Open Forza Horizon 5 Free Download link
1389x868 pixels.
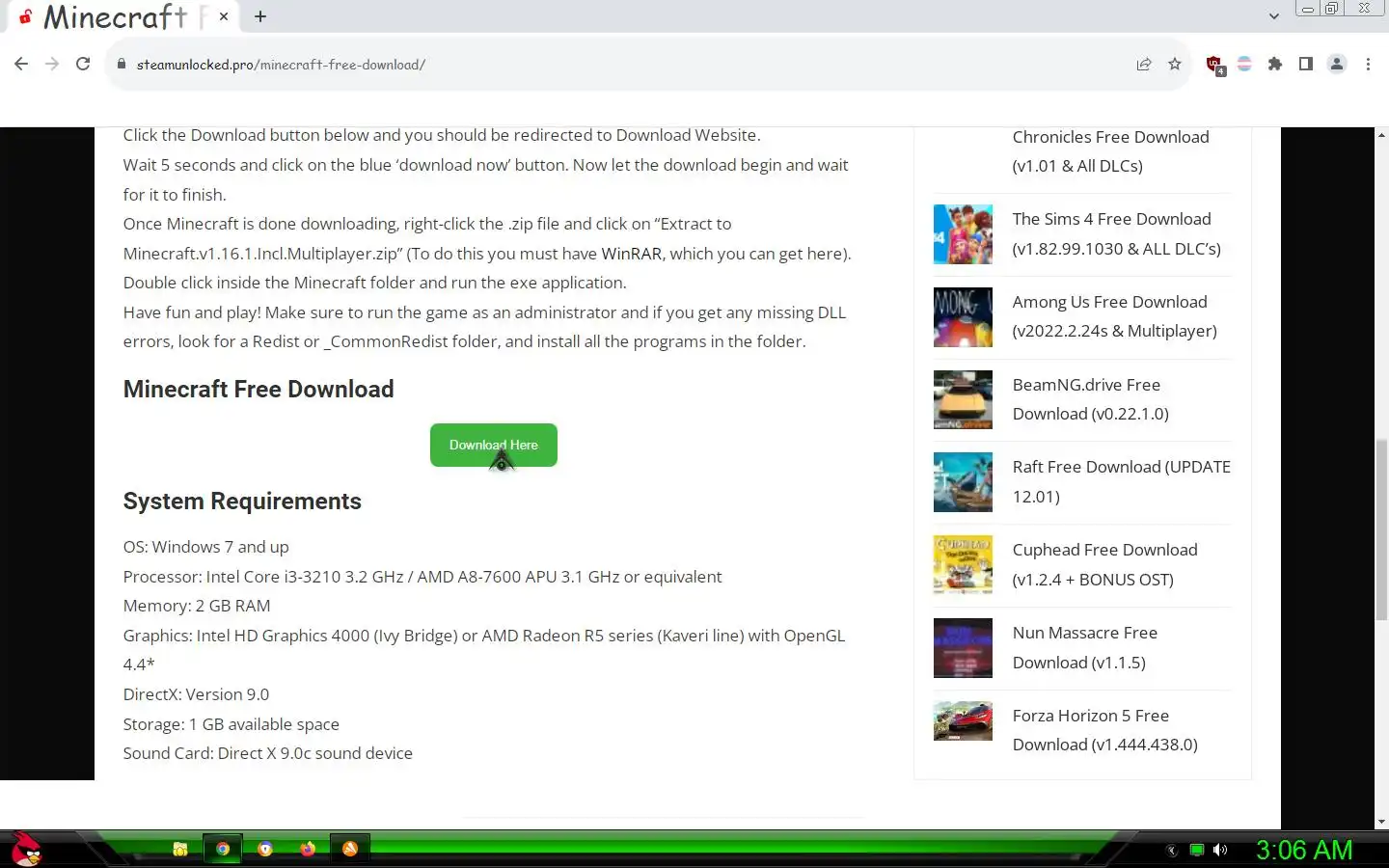1105,730
